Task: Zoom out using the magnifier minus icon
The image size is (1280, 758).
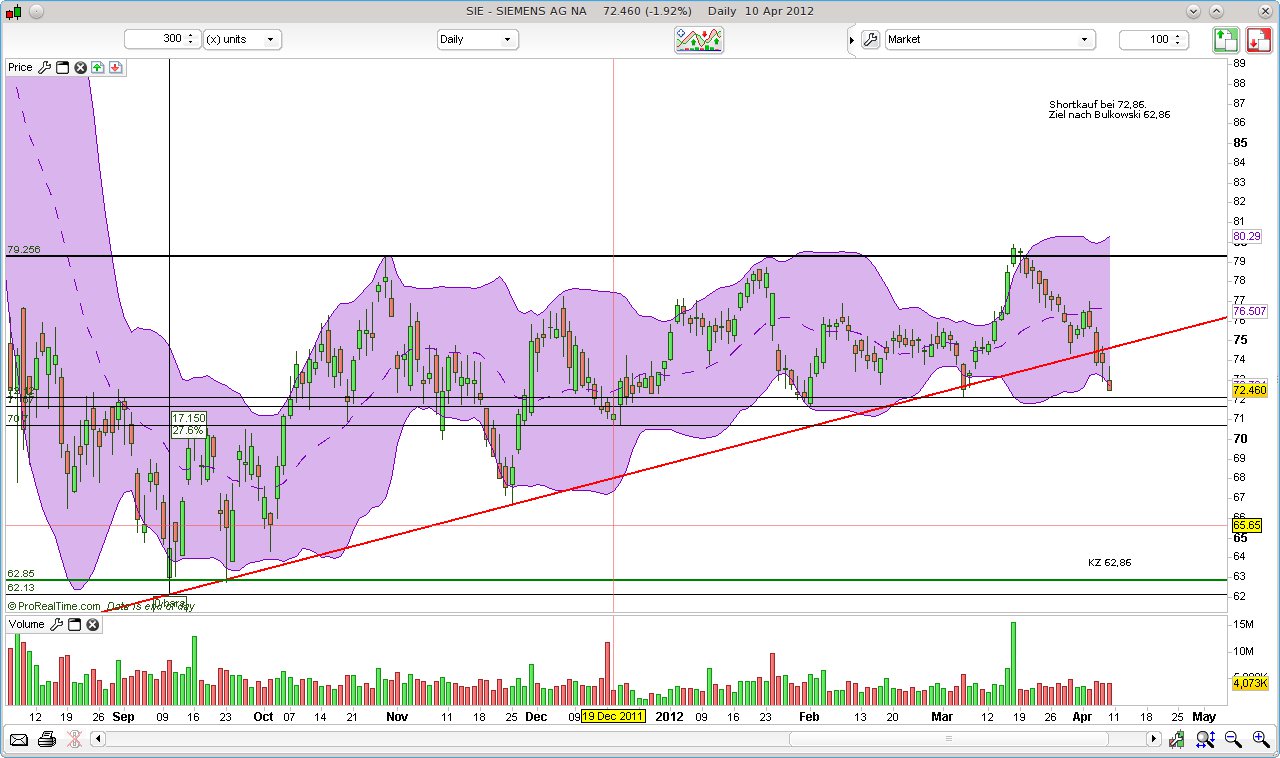Action: click(1233, 740)
